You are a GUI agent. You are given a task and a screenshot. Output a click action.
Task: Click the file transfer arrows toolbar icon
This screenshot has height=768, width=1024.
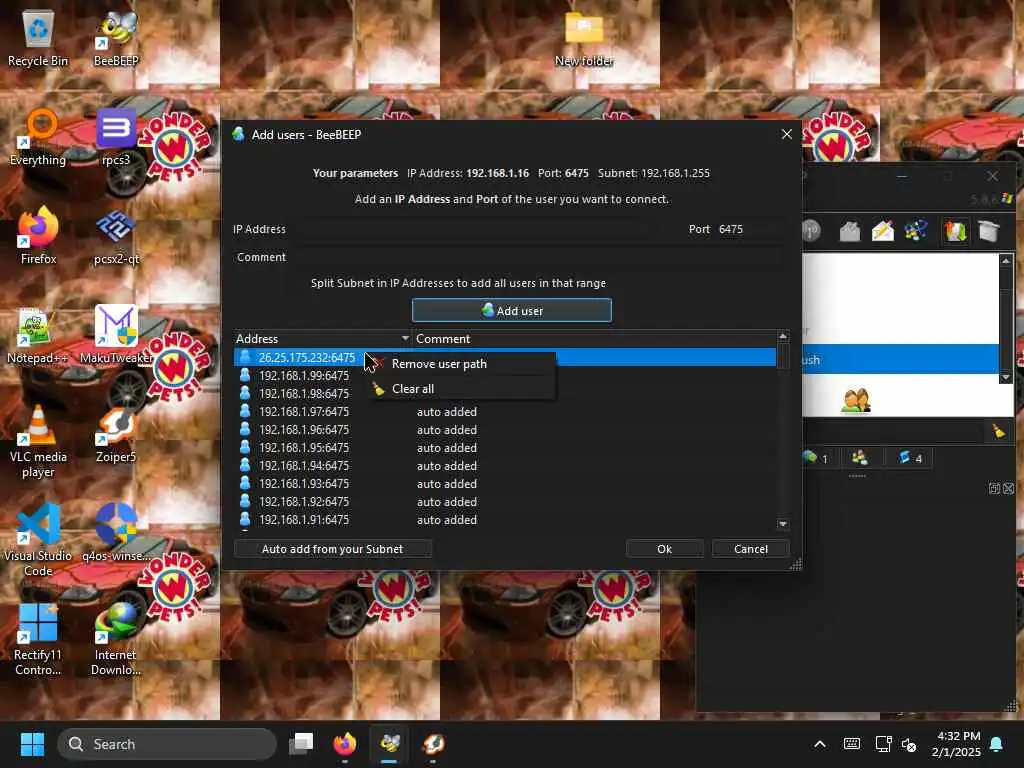(955, 231)
